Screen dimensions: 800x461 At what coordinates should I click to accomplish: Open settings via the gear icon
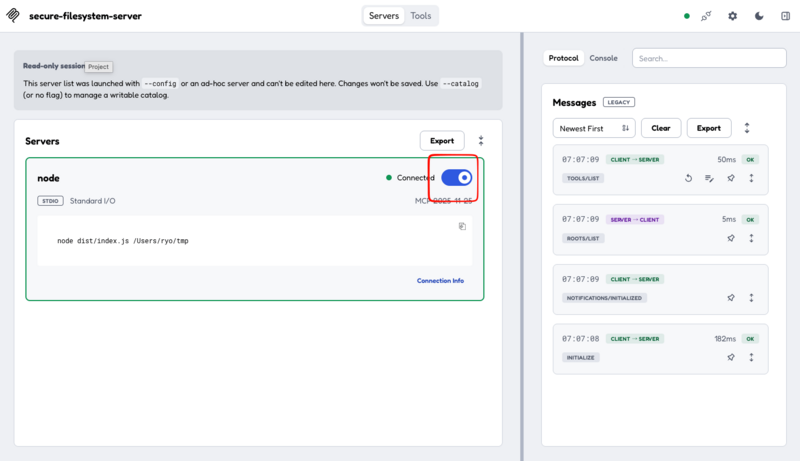pyautogui.click(x=733, y=16)
